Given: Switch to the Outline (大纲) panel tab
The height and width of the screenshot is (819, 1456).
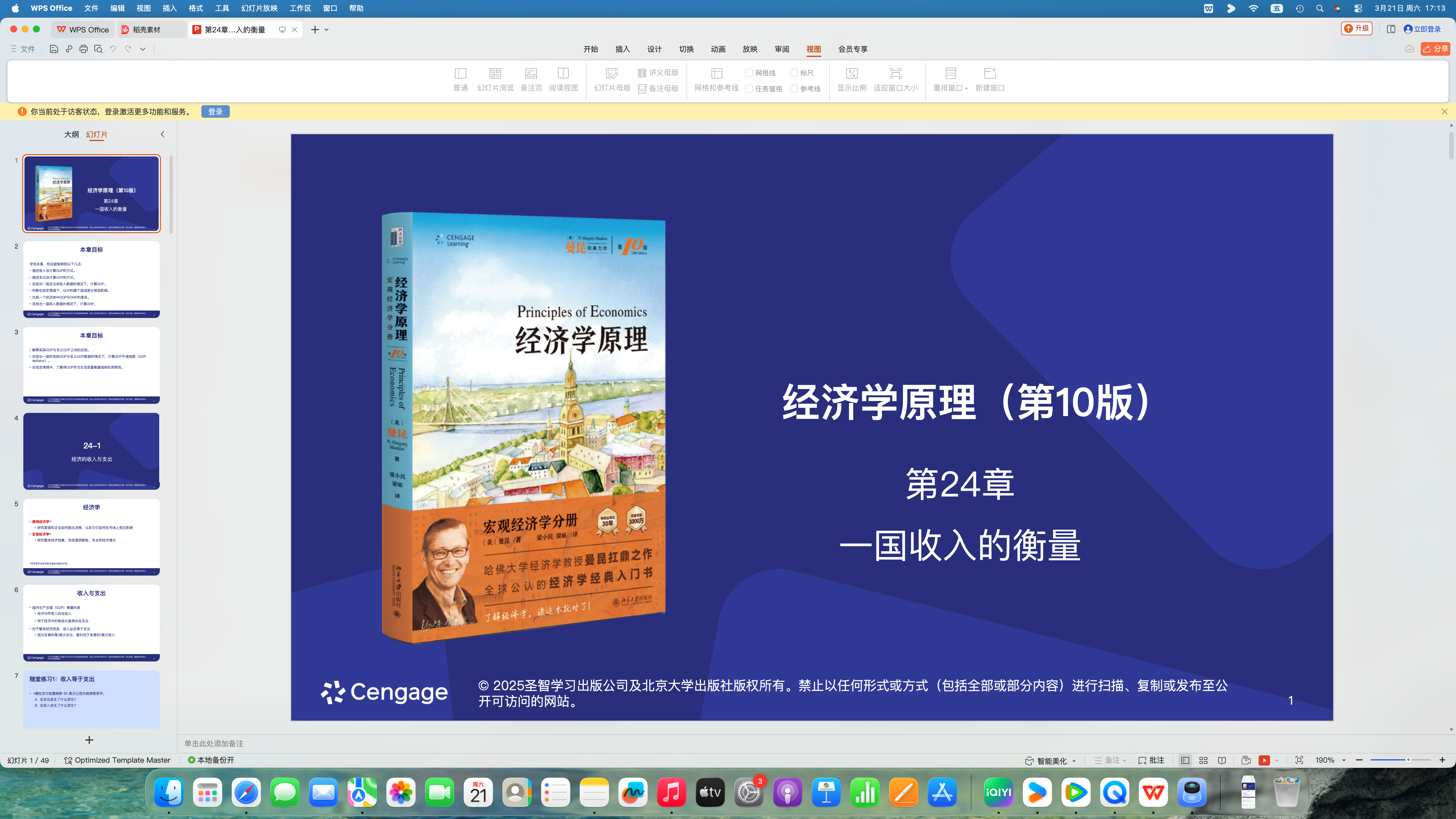Looking at the screenshot, I should 71,135.
